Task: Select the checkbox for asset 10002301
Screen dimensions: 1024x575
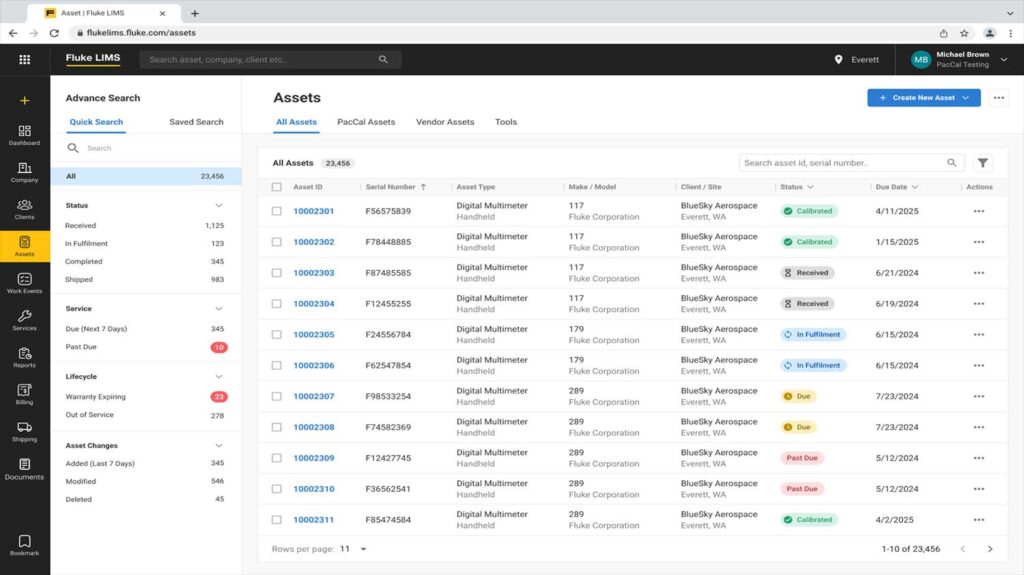Action: click(277, 211)
